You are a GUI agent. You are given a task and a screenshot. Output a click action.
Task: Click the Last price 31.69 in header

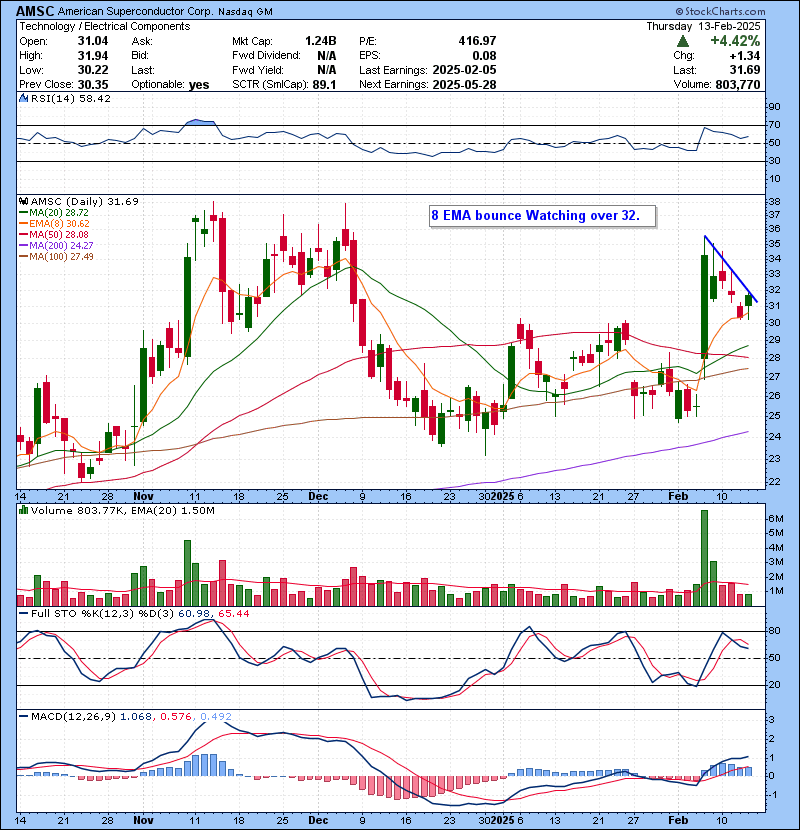pyautogui.click(x=745, y=70)
